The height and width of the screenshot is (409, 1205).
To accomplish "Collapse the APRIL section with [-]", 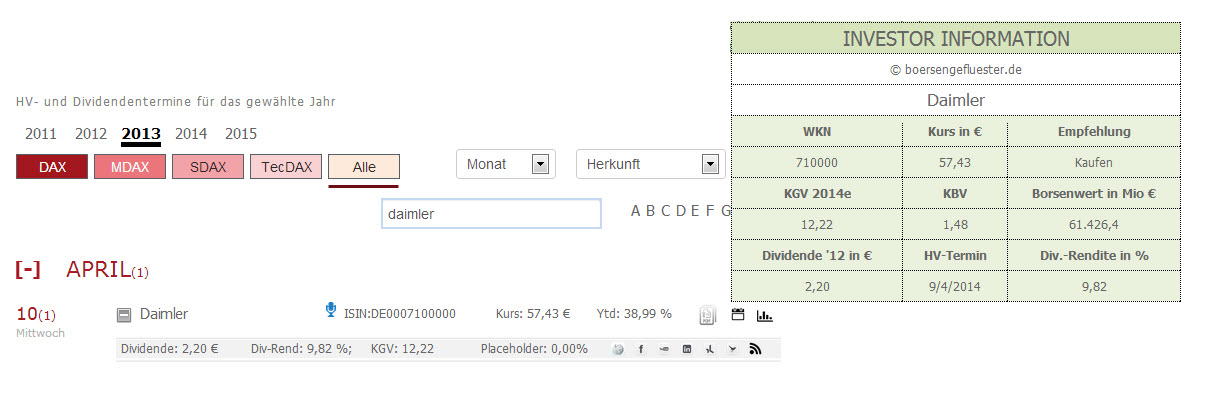I will click(28, 269).
